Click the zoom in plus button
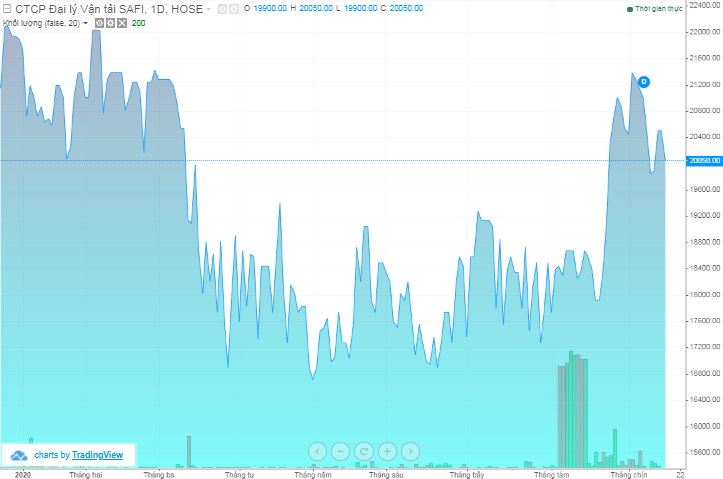723x479 pixels. pyautogui.click(x=387, y=451)
